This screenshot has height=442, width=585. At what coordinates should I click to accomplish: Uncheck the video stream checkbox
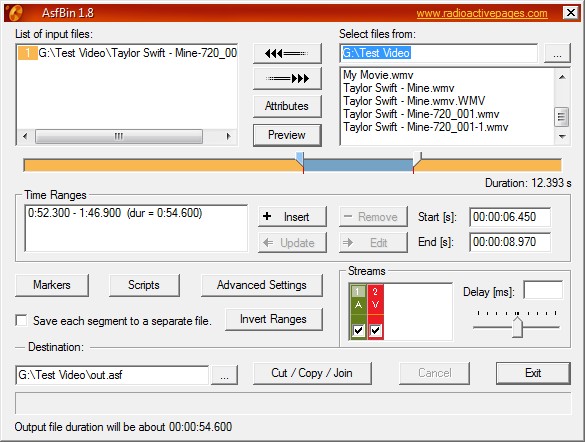click(375, 330)
